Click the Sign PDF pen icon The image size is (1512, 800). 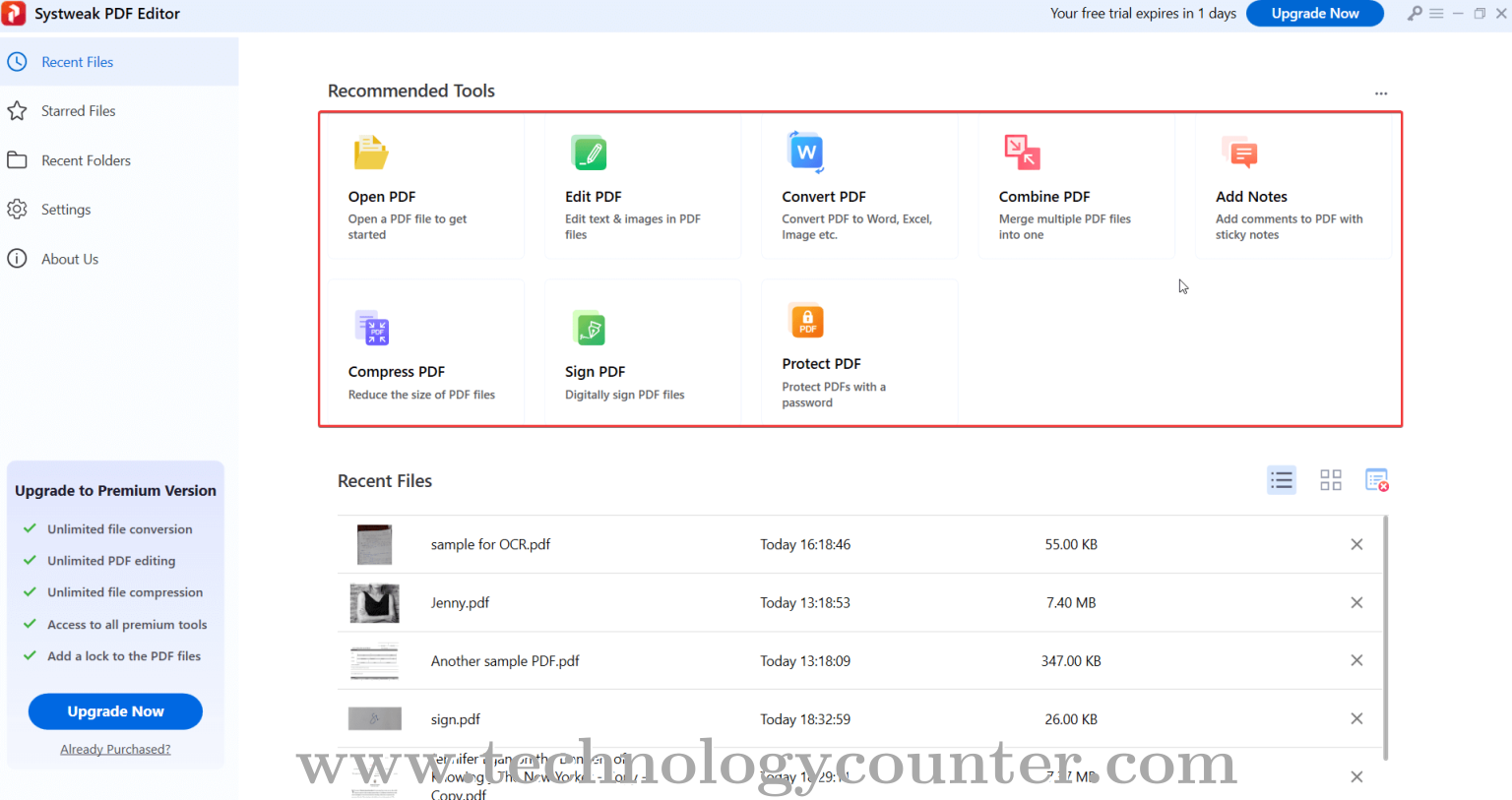coord(589,328)
